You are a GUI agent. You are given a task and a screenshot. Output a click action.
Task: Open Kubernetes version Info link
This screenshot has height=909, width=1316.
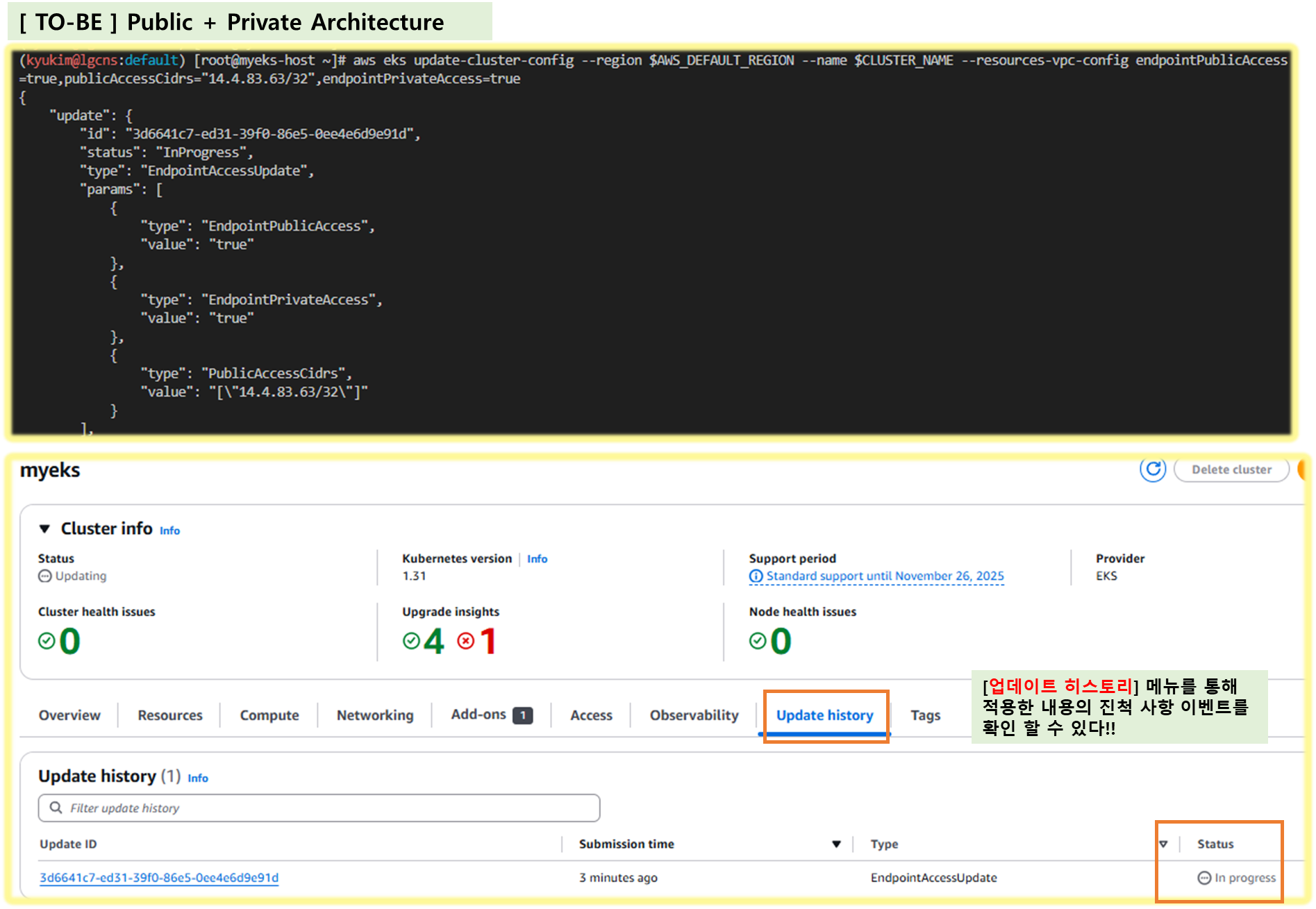coord(537,559)
